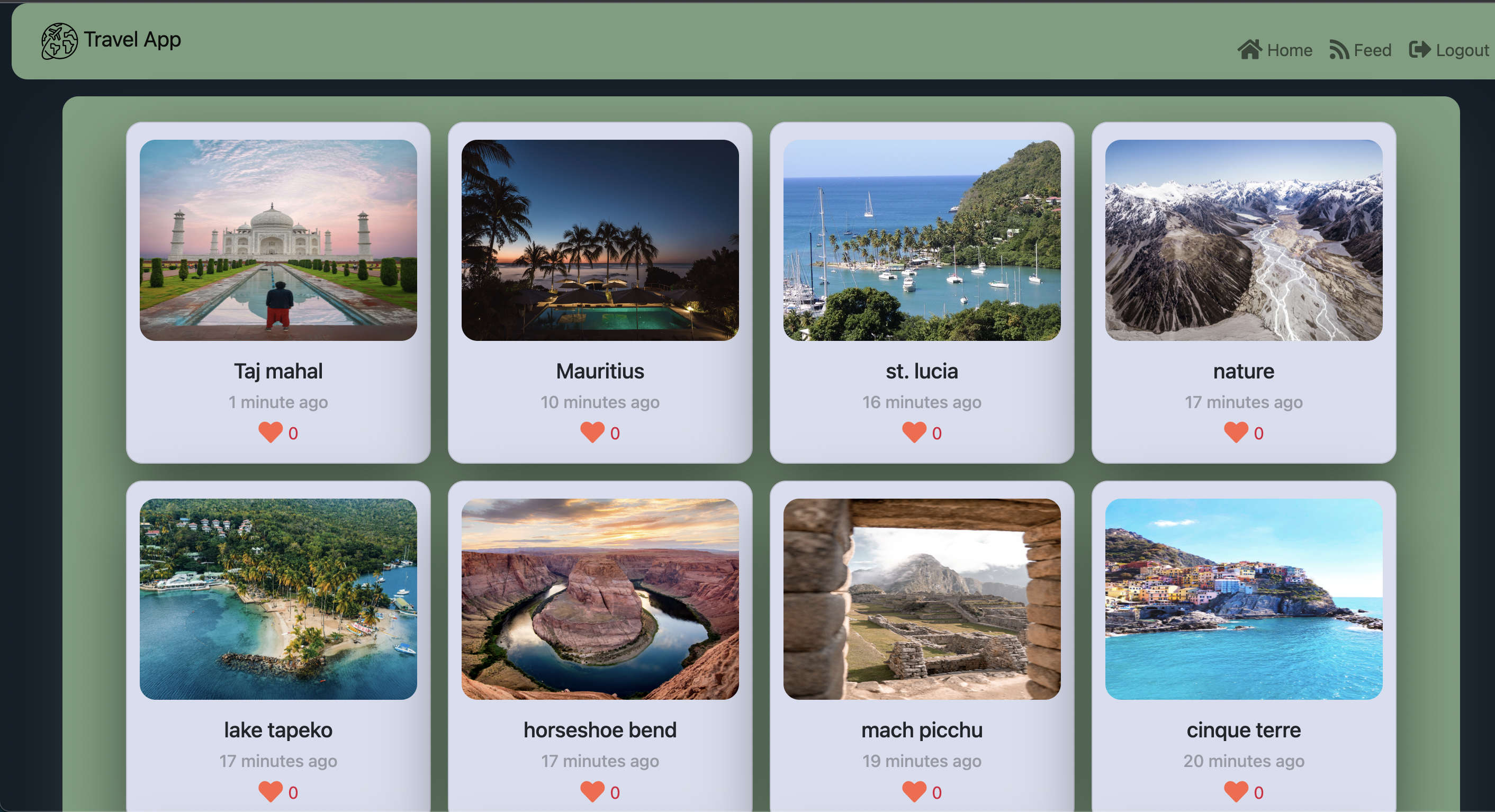Heart the lake tapeko post
This screenshot has width=1495, height=812.
click(x=271, y=791)
